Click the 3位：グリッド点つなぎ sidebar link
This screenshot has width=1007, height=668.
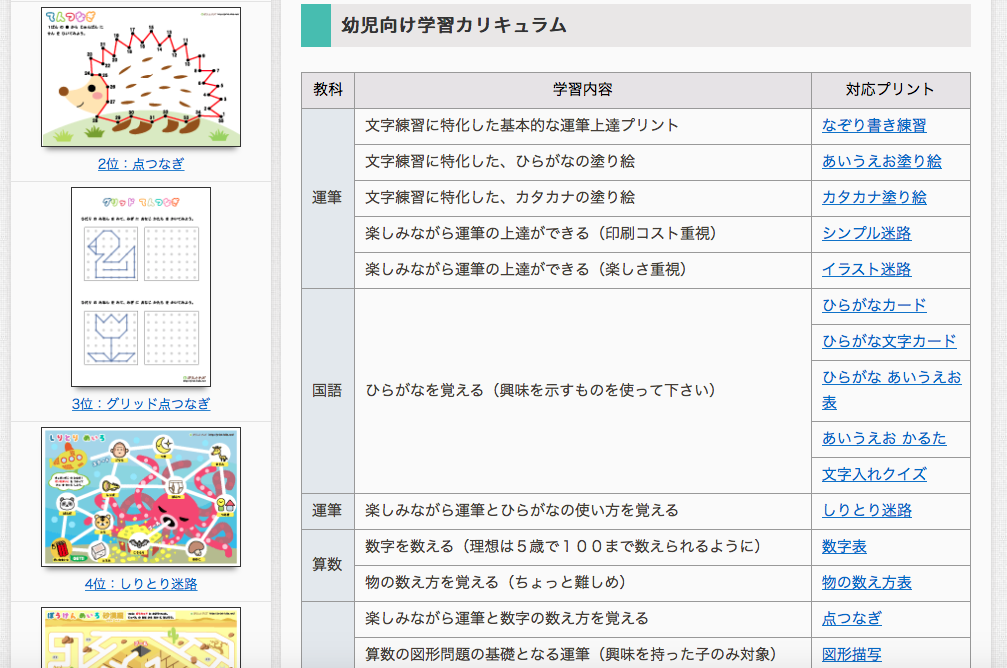[x=141, y=404]
